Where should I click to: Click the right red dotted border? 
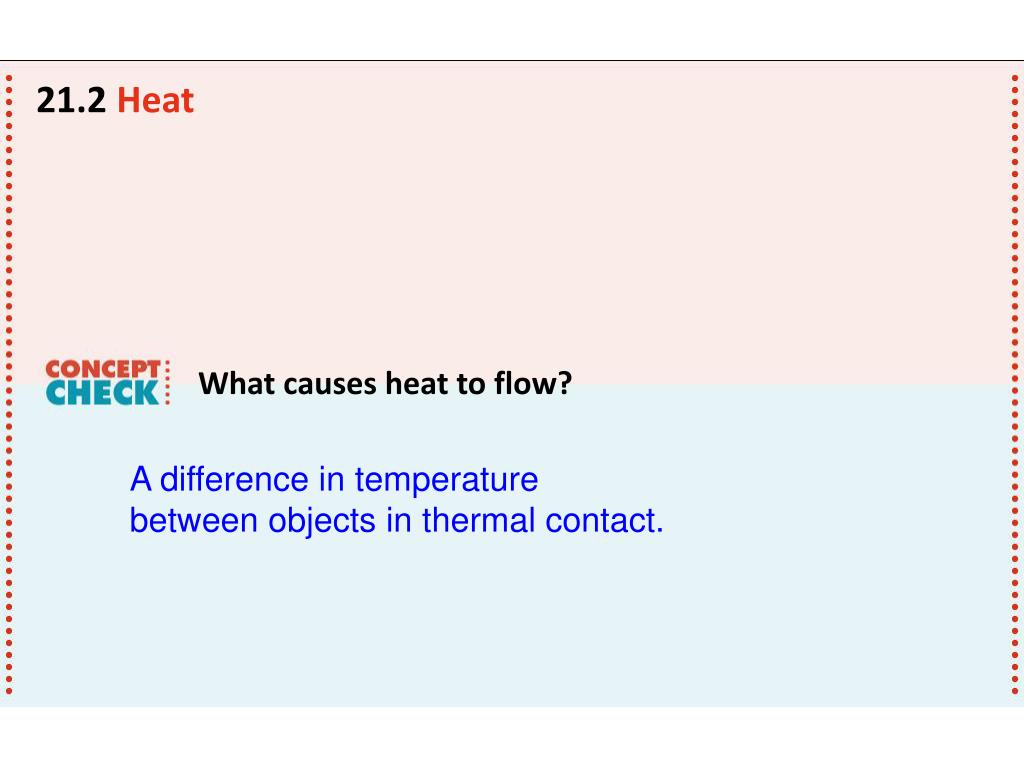click(1015, 385)
